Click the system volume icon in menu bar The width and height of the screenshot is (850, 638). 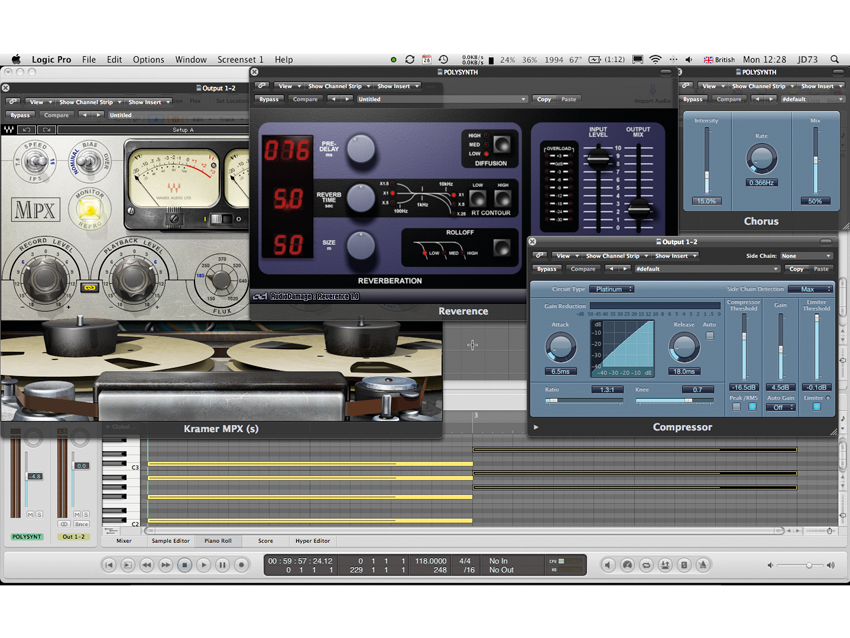pyautogui.click(x=688, y=59)
